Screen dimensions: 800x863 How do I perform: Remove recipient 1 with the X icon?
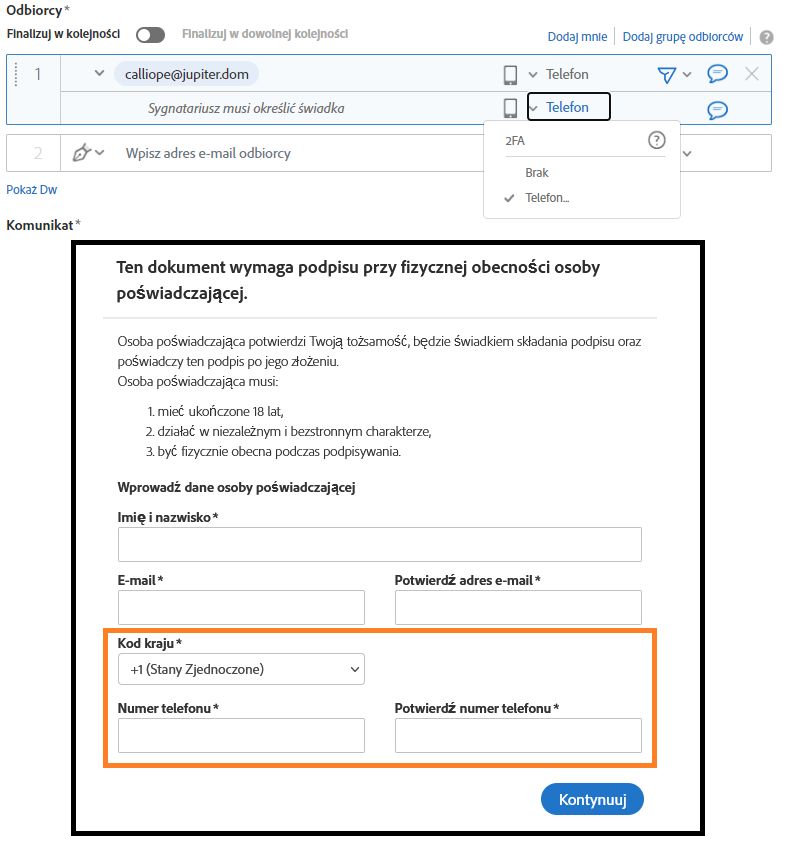752,74
